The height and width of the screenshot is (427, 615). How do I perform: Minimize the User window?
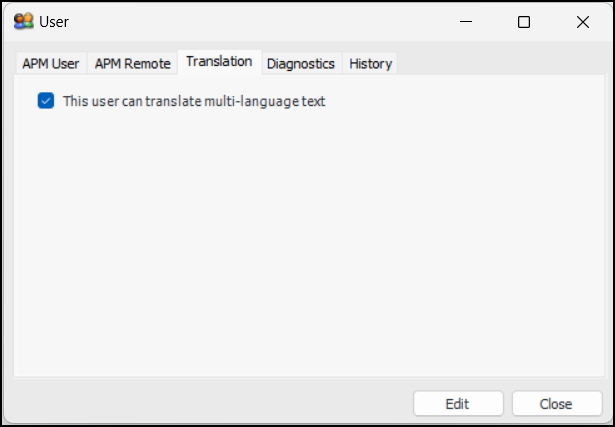pyautogui.click(x=465, y=22)
